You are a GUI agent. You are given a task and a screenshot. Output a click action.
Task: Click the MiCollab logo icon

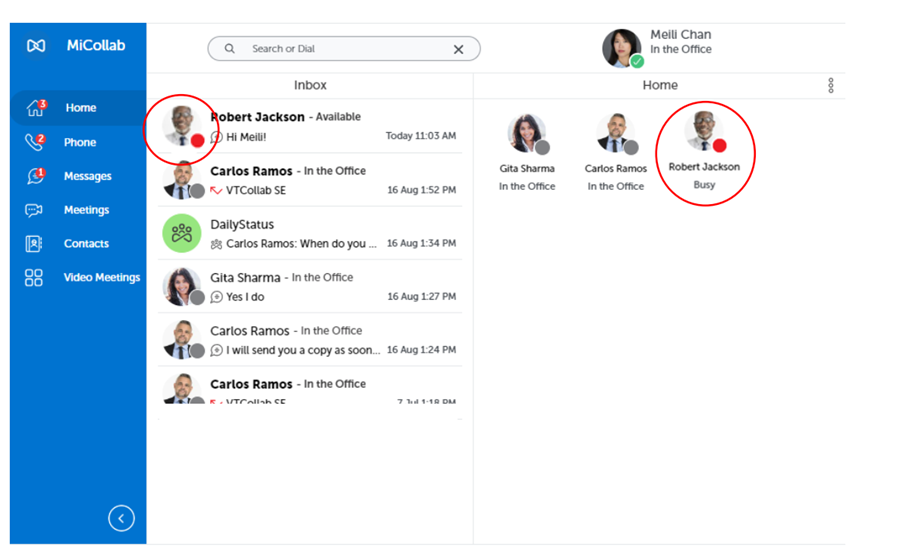[36, 45]
